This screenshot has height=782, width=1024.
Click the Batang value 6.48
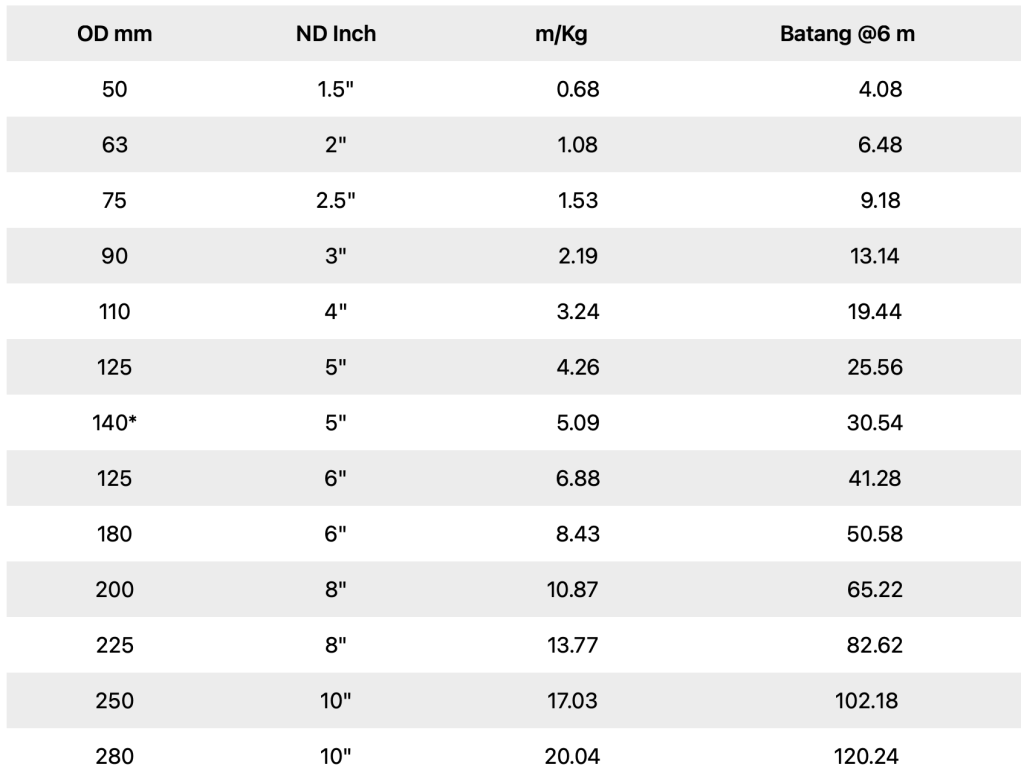[x=880, y=145]
